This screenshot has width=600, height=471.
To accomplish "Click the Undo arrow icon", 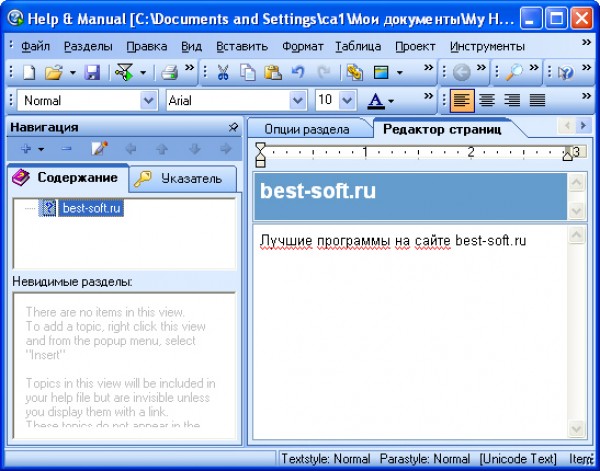I will point(298,72).
